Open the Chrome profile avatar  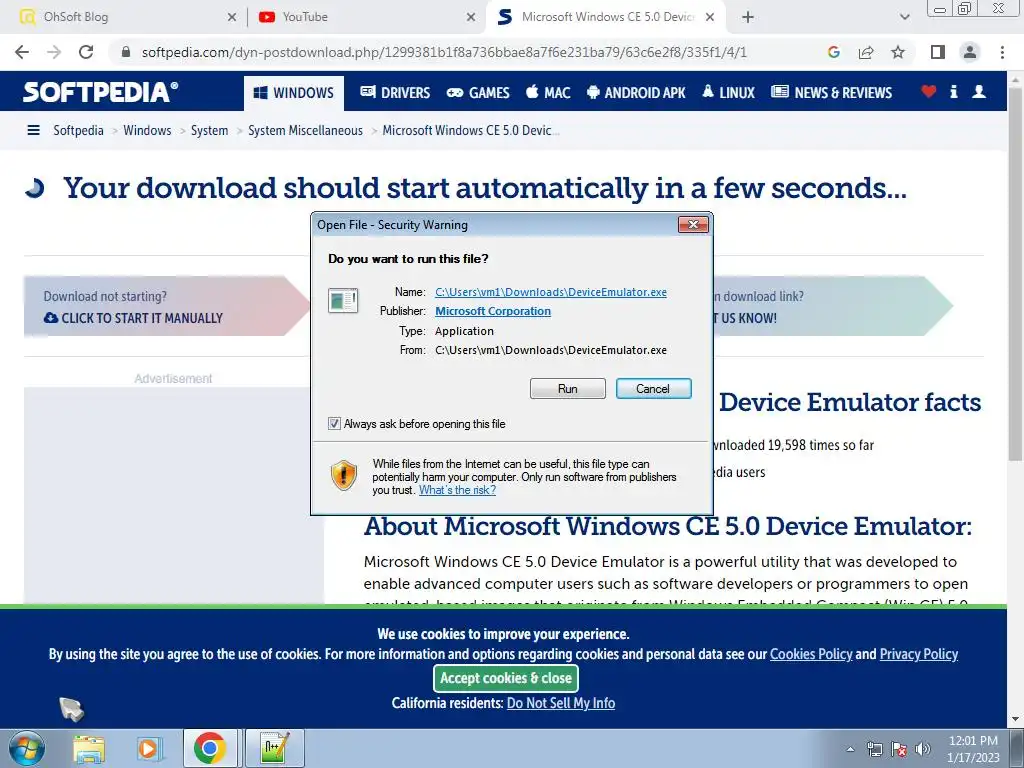(x=970, y=52)
